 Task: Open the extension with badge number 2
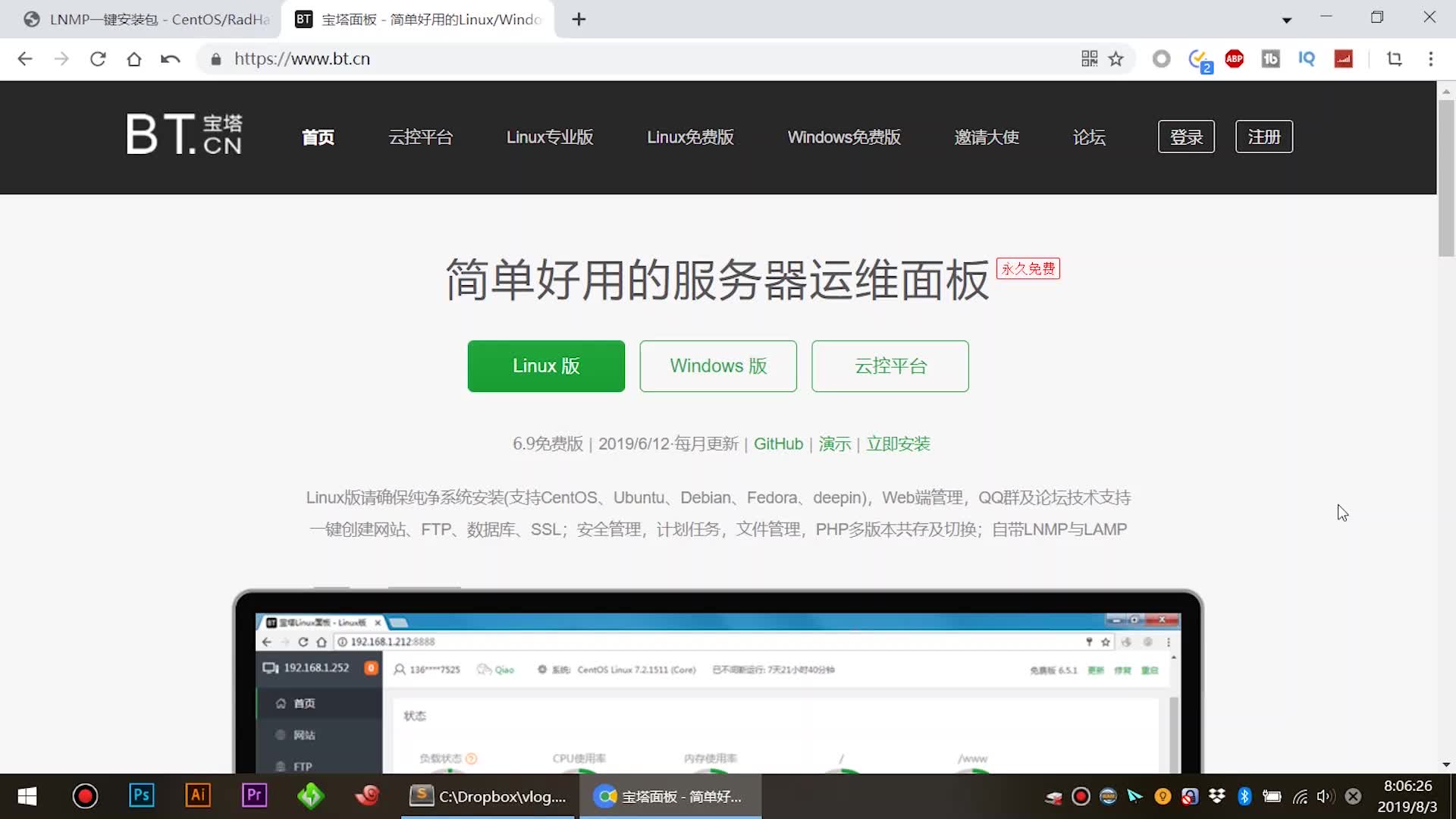coord(1200,60)
